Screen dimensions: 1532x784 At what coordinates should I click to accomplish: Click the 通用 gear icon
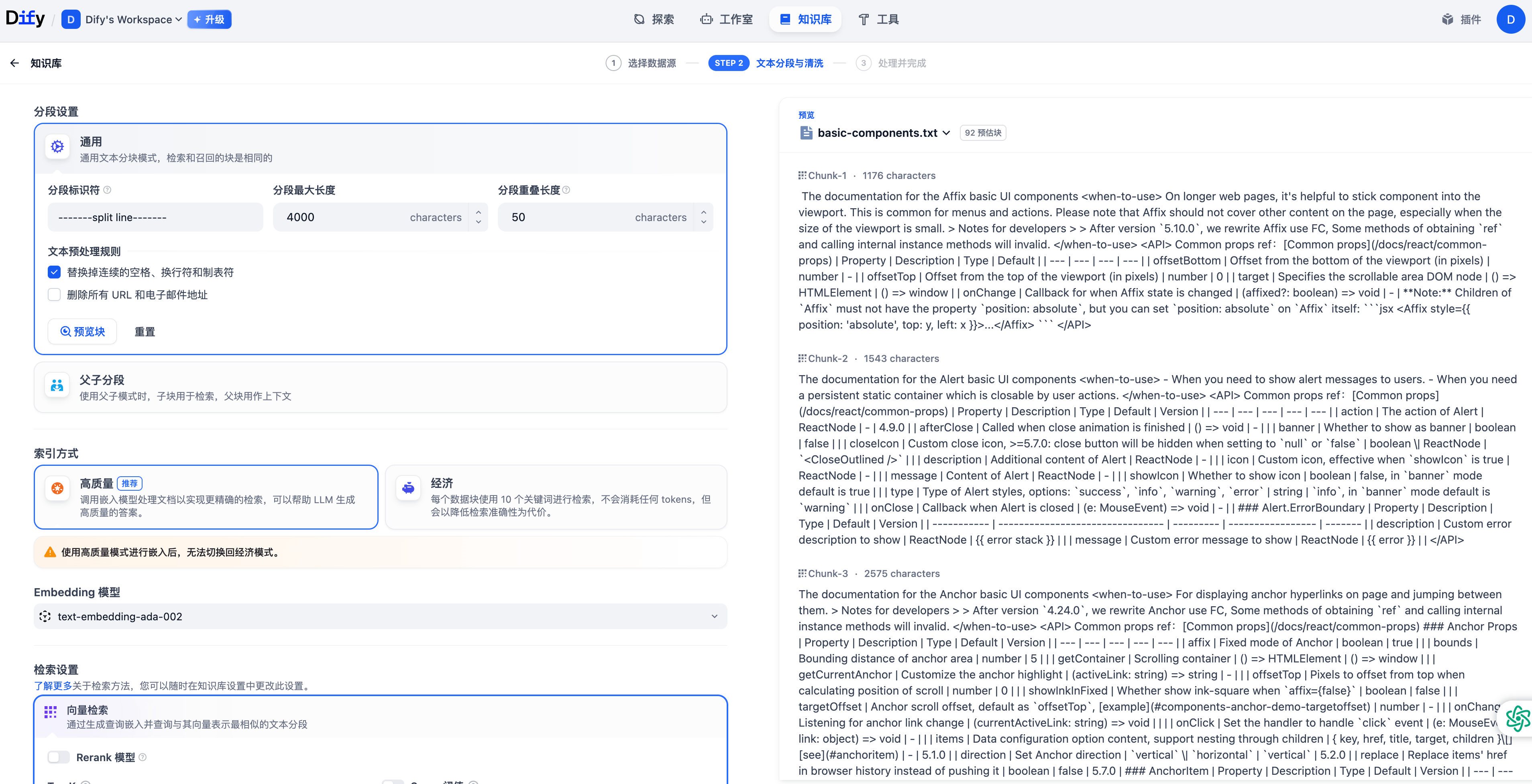pyautogui.click(x=57, y=146)
